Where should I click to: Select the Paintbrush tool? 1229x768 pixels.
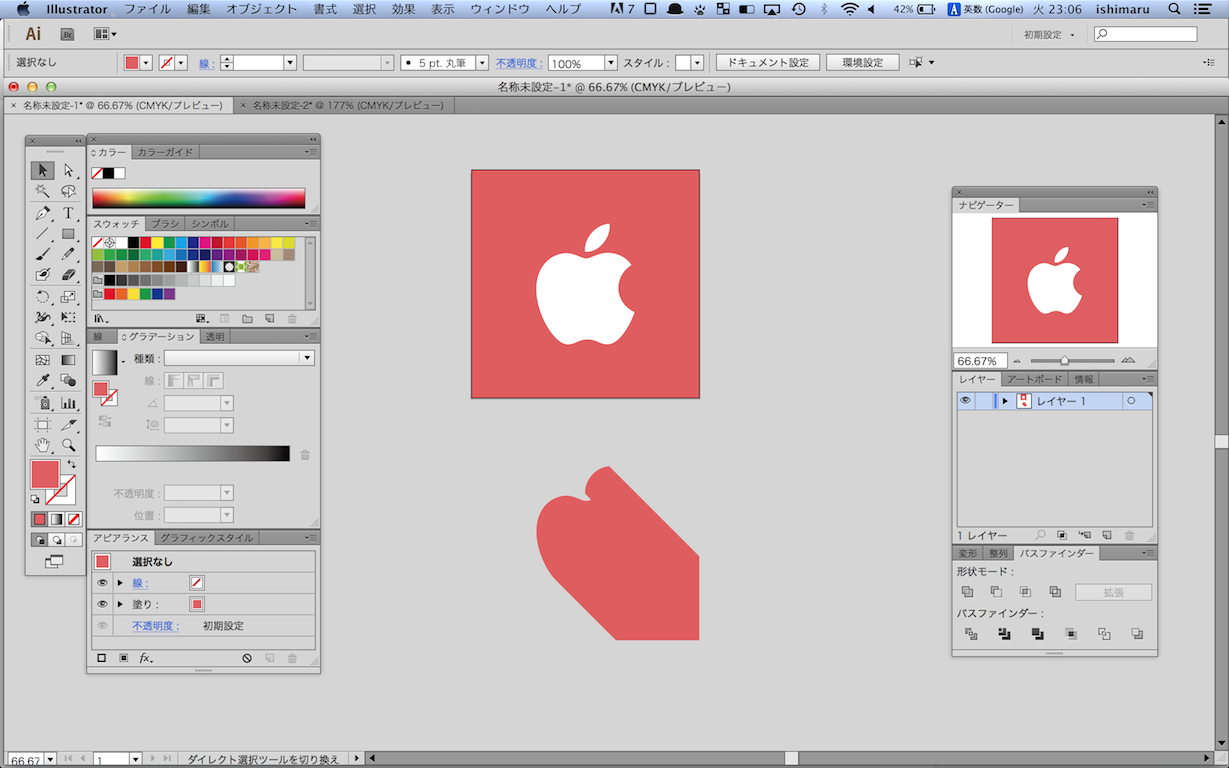coord(43,253)
